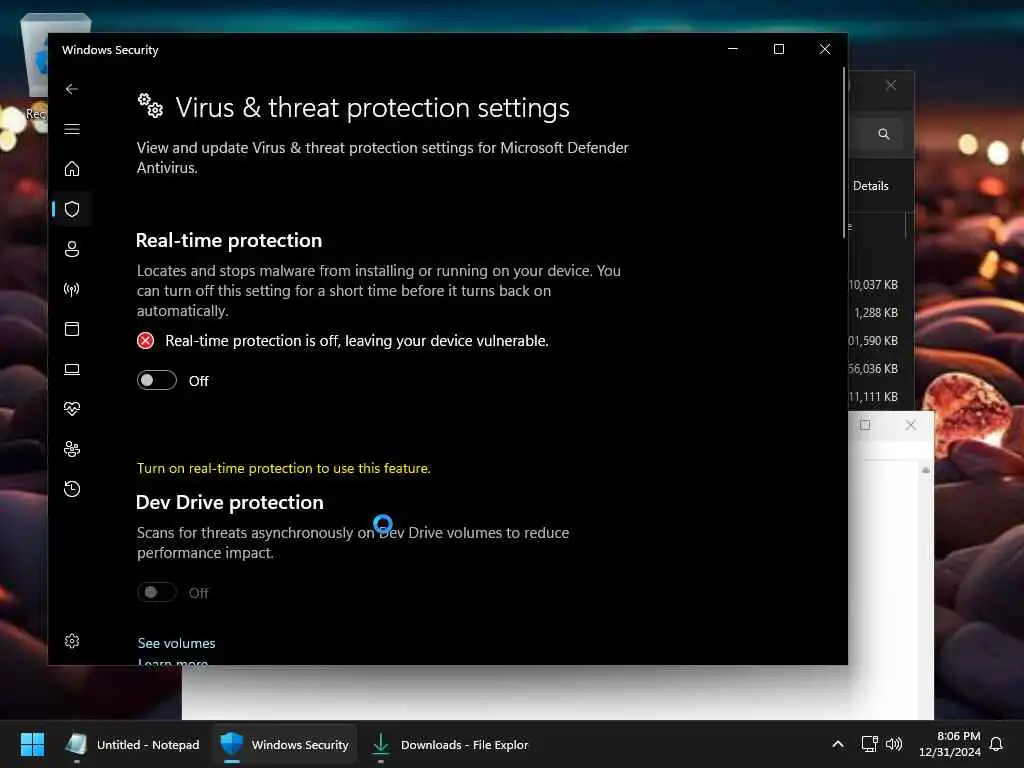Switch to Untitled - Notepad taskbar item
The width and height of the screenshot is (1024, 768).
[133, 744]
